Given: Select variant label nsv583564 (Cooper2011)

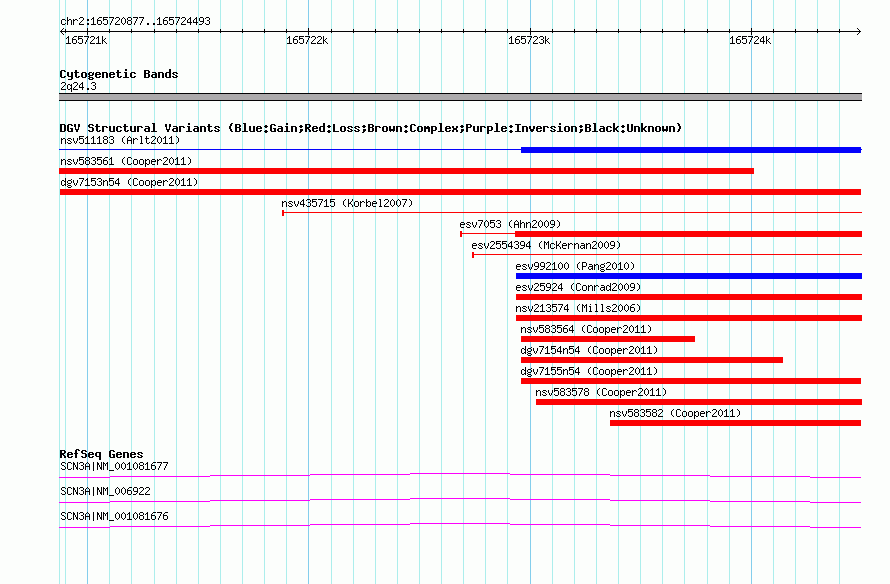Looking at the screenshot, I should pyautogui.click(x=586, y=329).
